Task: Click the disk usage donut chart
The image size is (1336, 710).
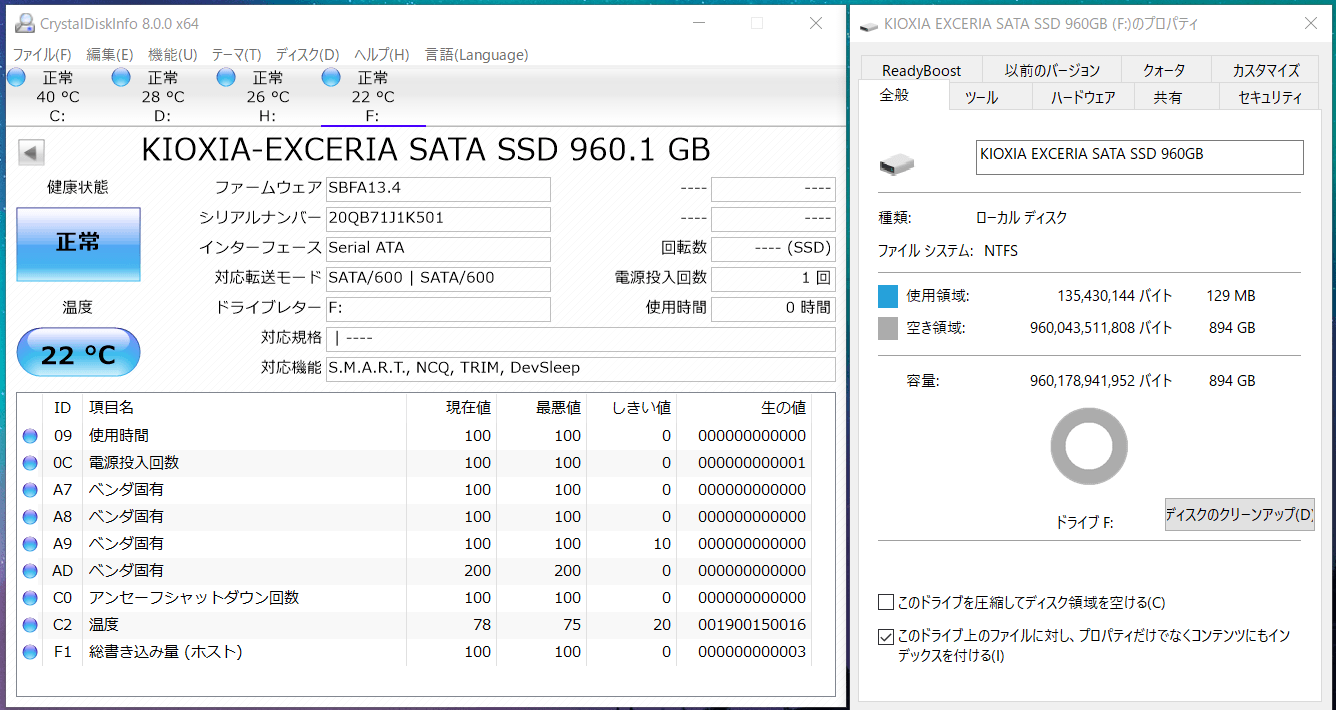Action: point(1089,447)
